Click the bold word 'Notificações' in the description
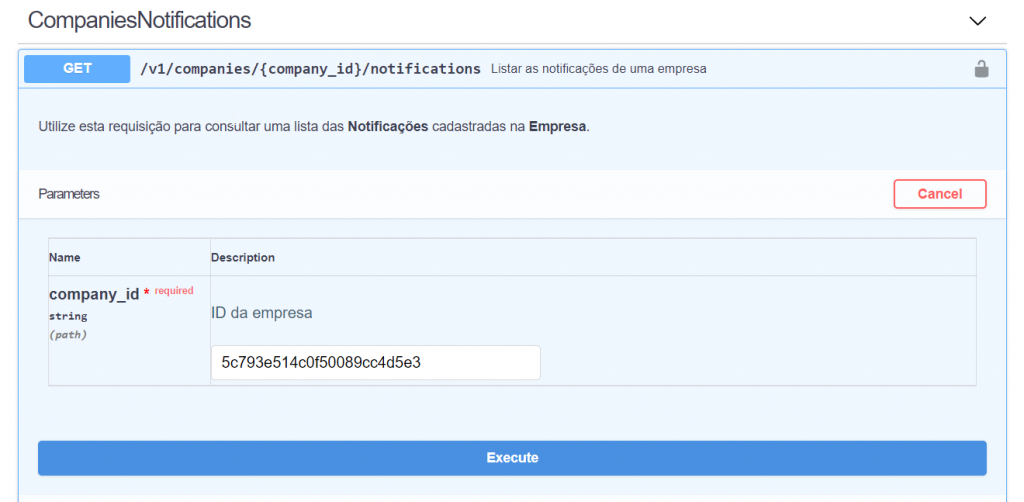Image resolution: width=1024 pixels, height=502 pixels. tap(388, 127)
